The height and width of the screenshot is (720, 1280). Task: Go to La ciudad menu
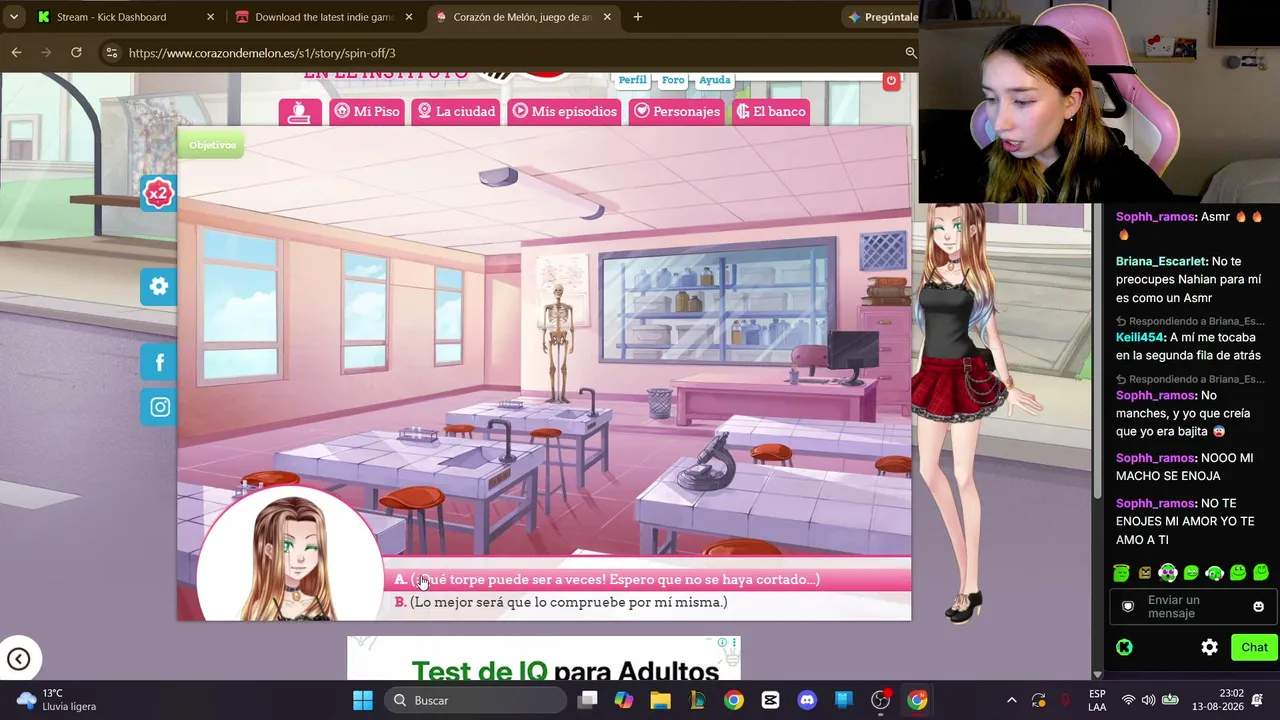456,111
